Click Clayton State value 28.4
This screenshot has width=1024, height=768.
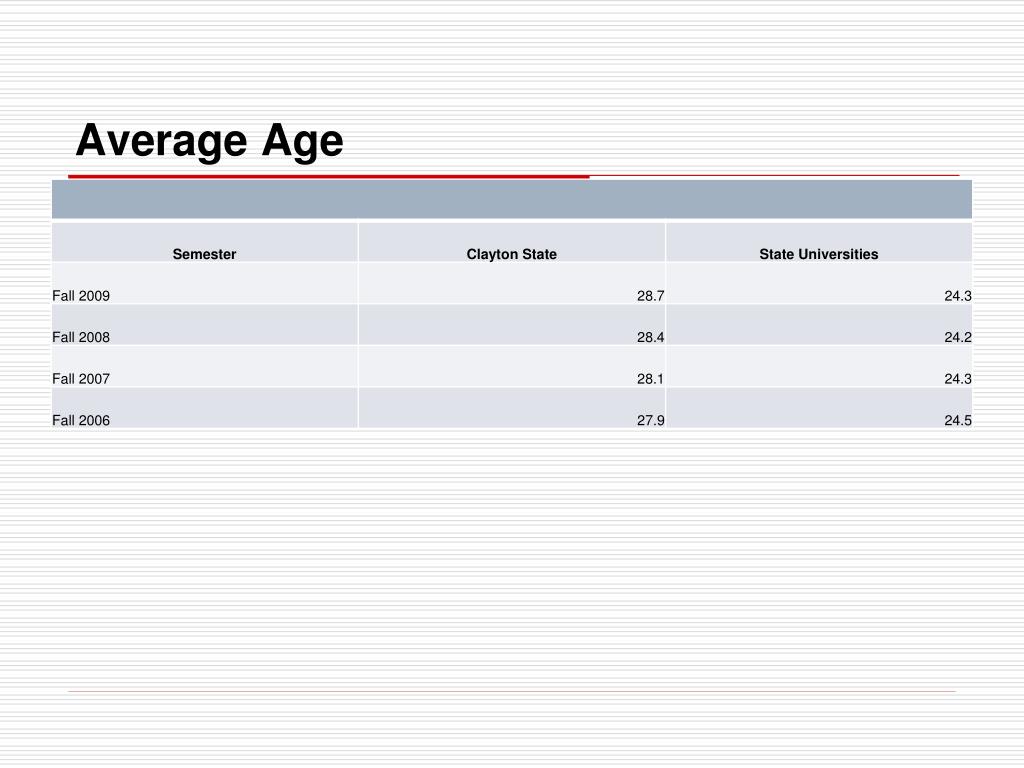(x=650, y=338)
